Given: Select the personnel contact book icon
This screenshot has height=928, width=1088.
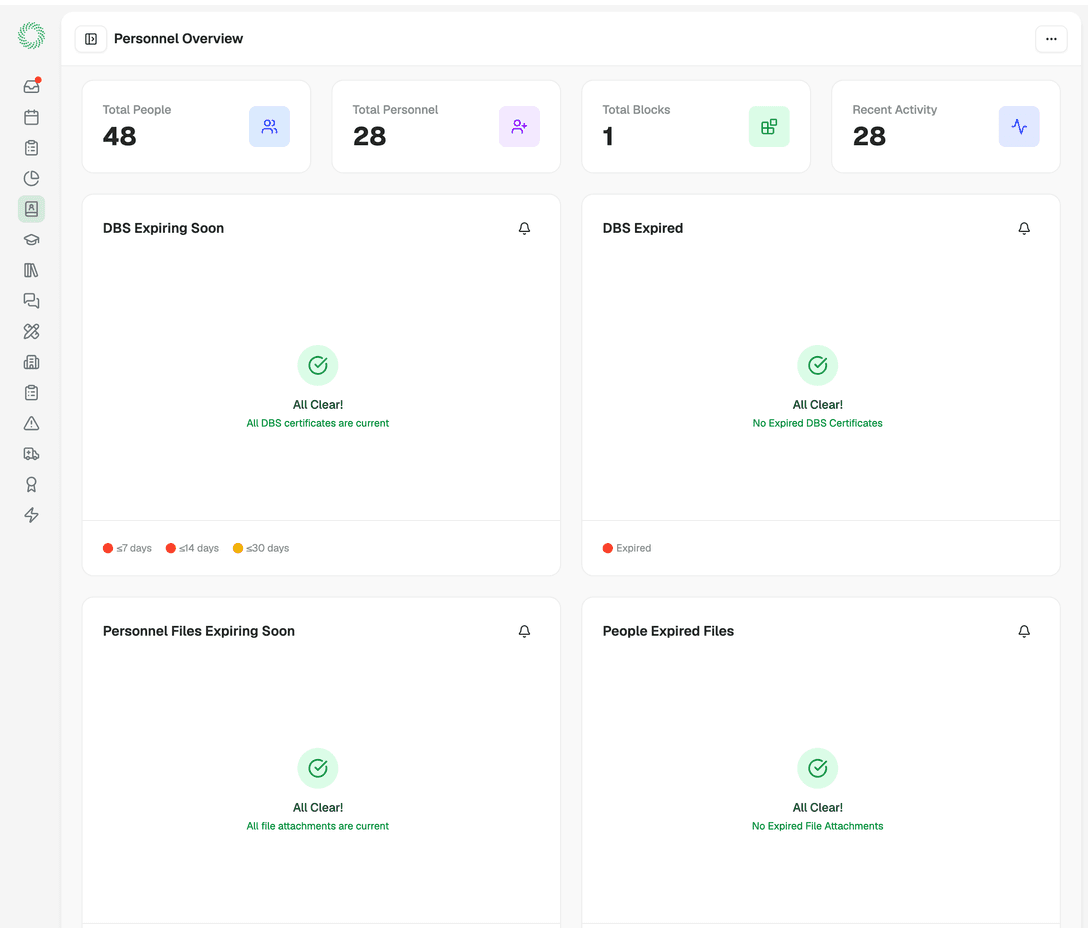Looking at the screenshot, I should click(31, 209).
